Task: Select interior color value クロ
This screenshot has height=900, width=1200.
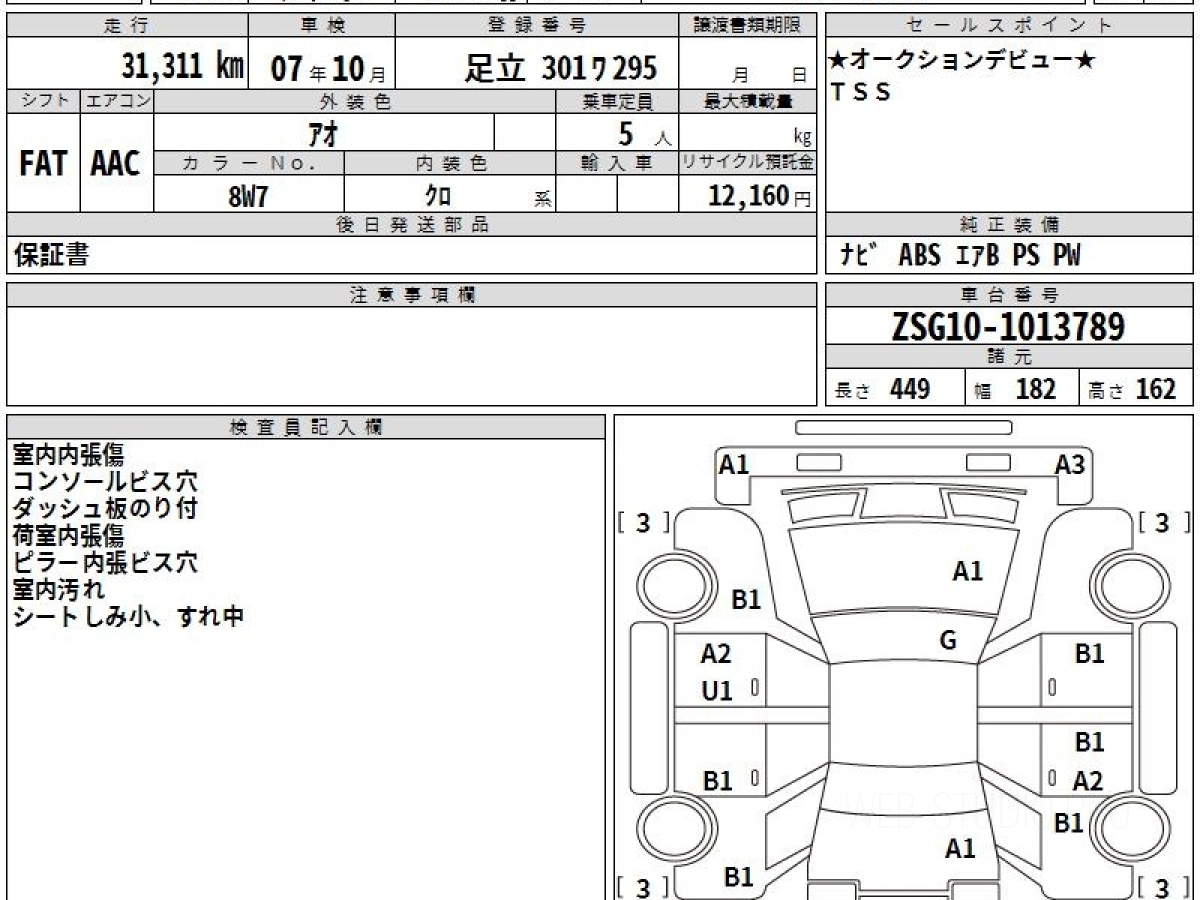Action: [x=438, y=196]
